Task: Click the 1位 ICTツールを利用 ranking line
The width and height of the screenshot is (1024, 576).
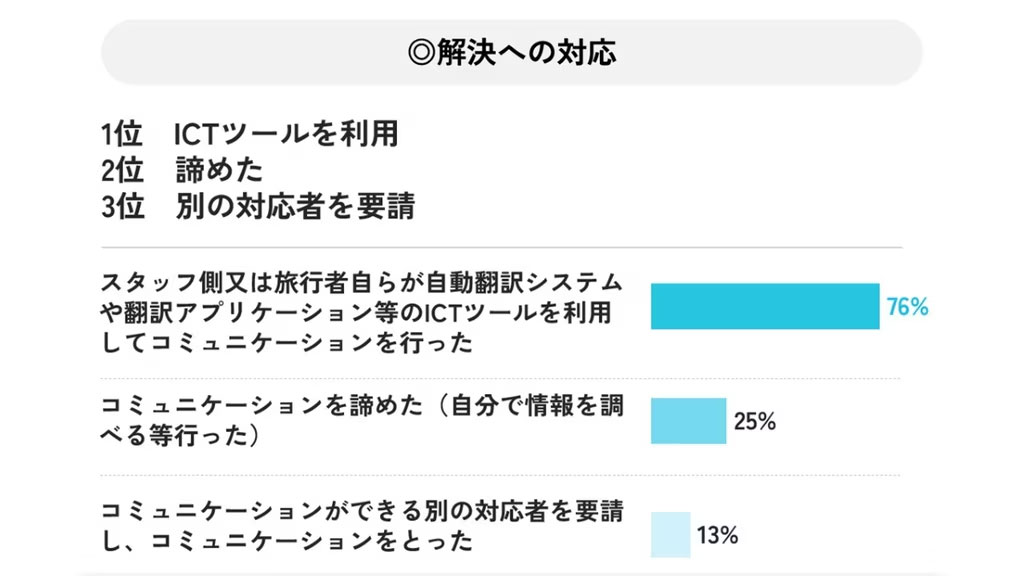Action: click(249, 134)
